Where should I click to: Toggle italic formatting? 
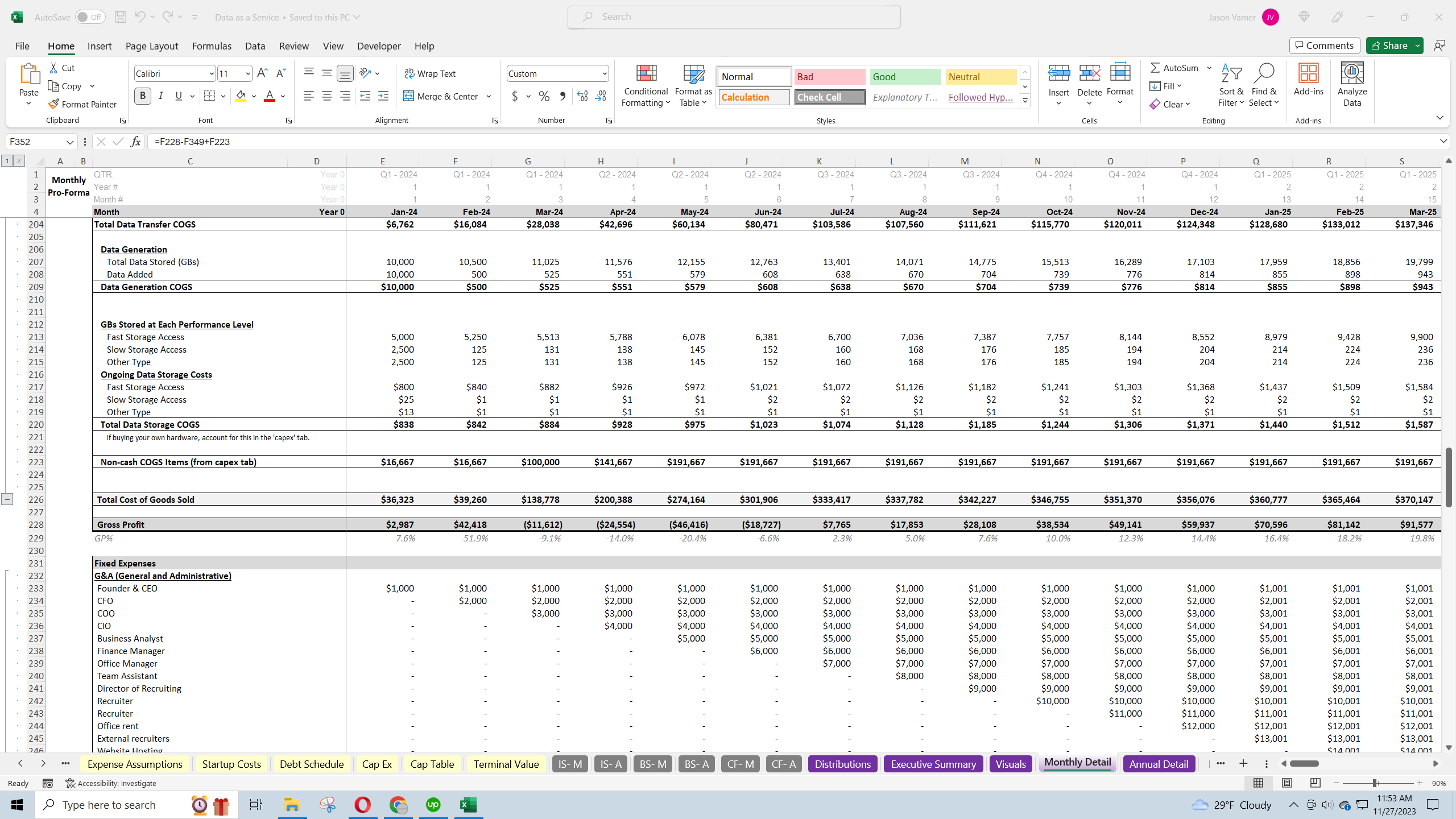pyautogui.click(x=160, y=96)
